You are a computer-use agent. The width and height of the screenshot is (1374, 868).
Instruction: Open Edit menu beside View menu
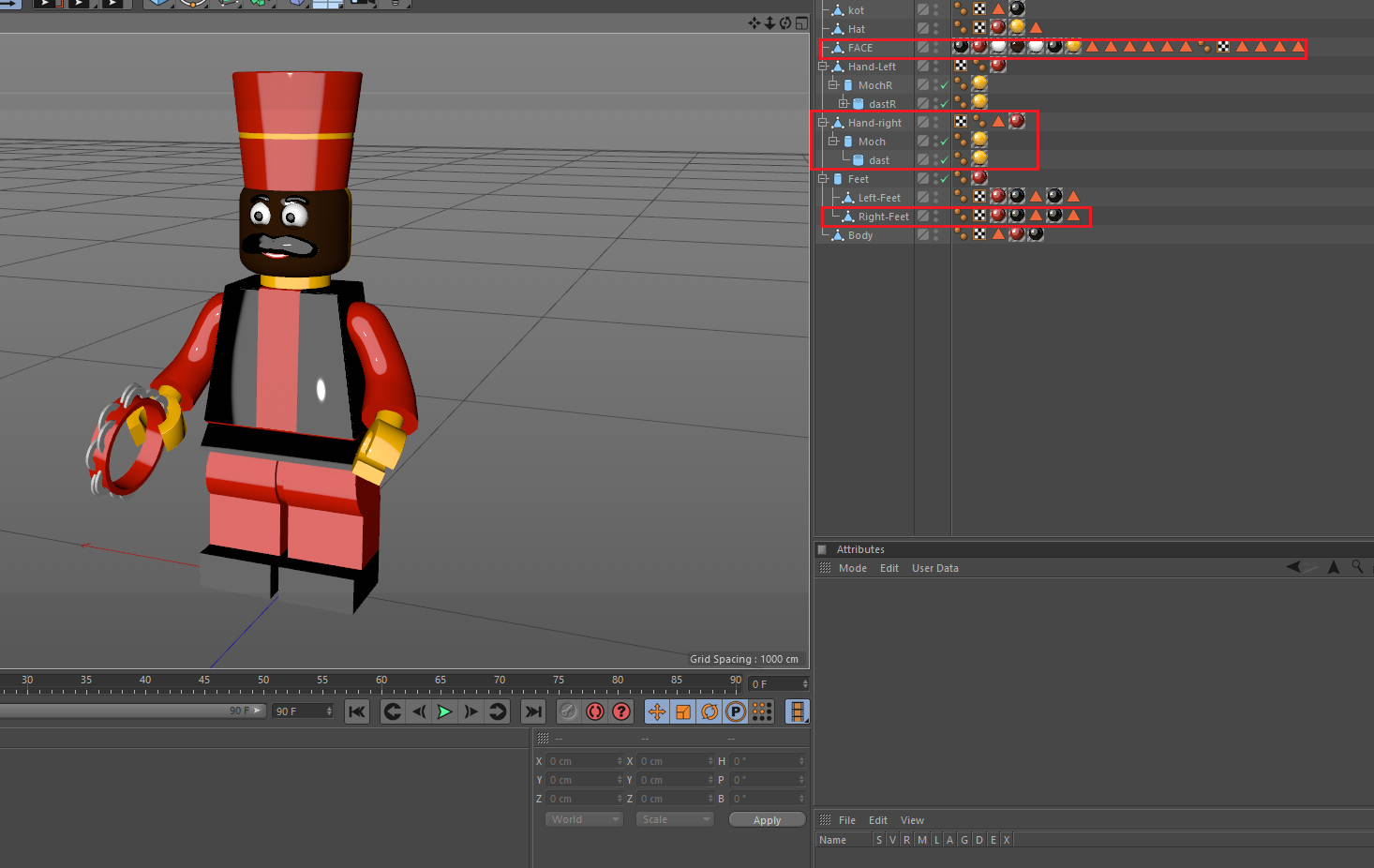(878, 820)
